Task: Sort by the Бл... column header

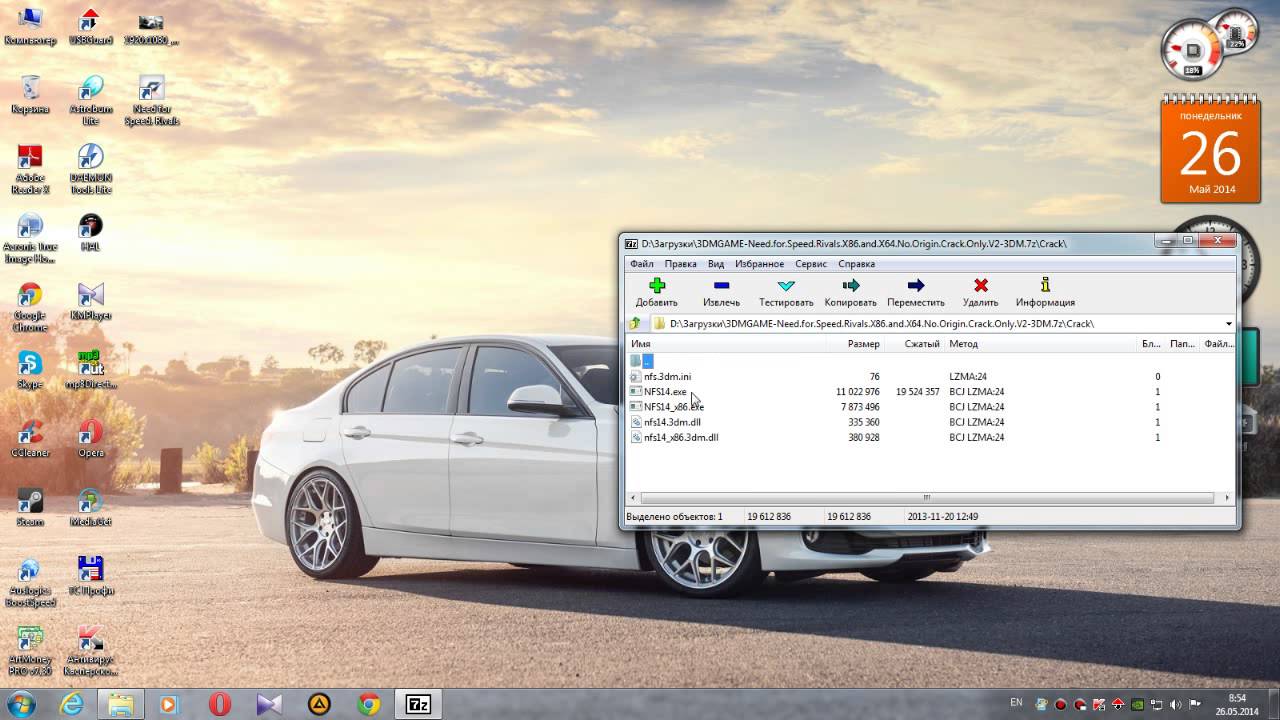Action: click(1151, 344)
